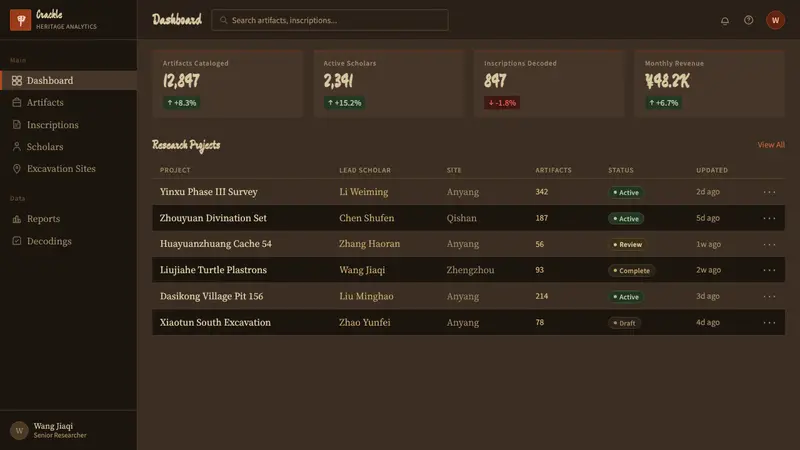Open Zhouyuan Divination Set project
Viewport: 800px width, 450px height.
(x=213, y=218)
